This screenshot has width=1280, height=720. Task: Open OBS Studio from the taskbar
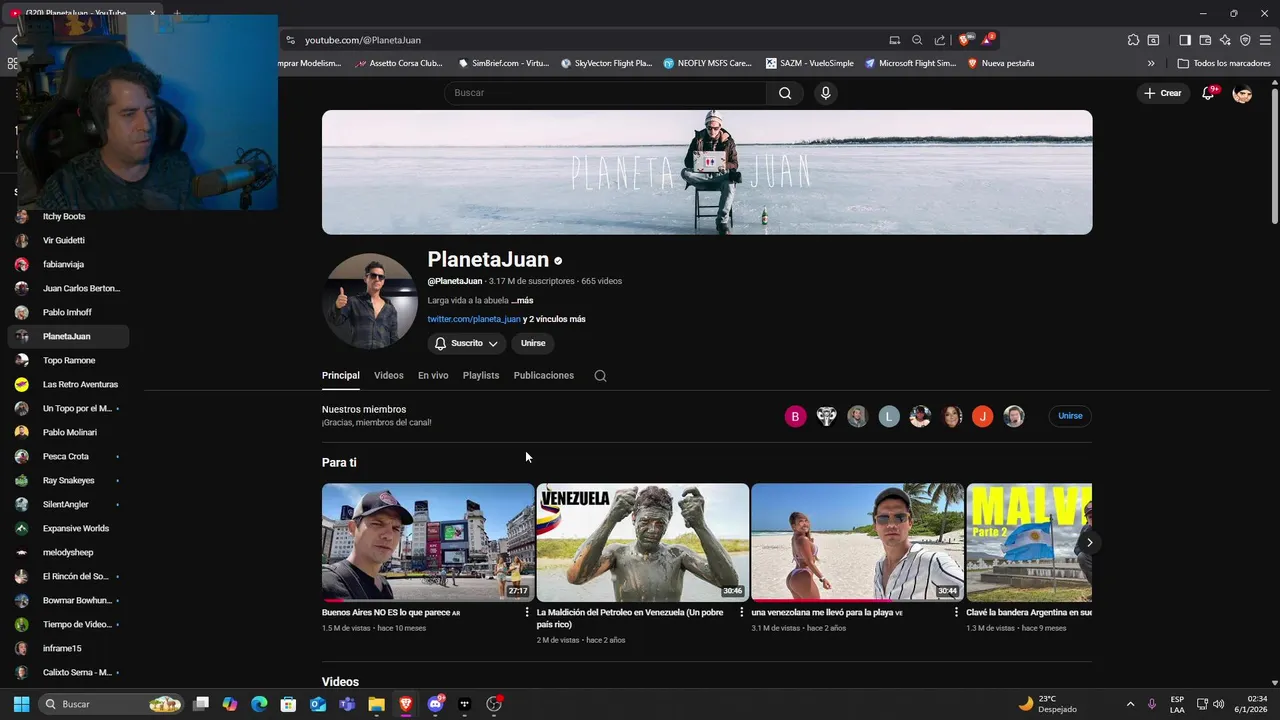493,704
